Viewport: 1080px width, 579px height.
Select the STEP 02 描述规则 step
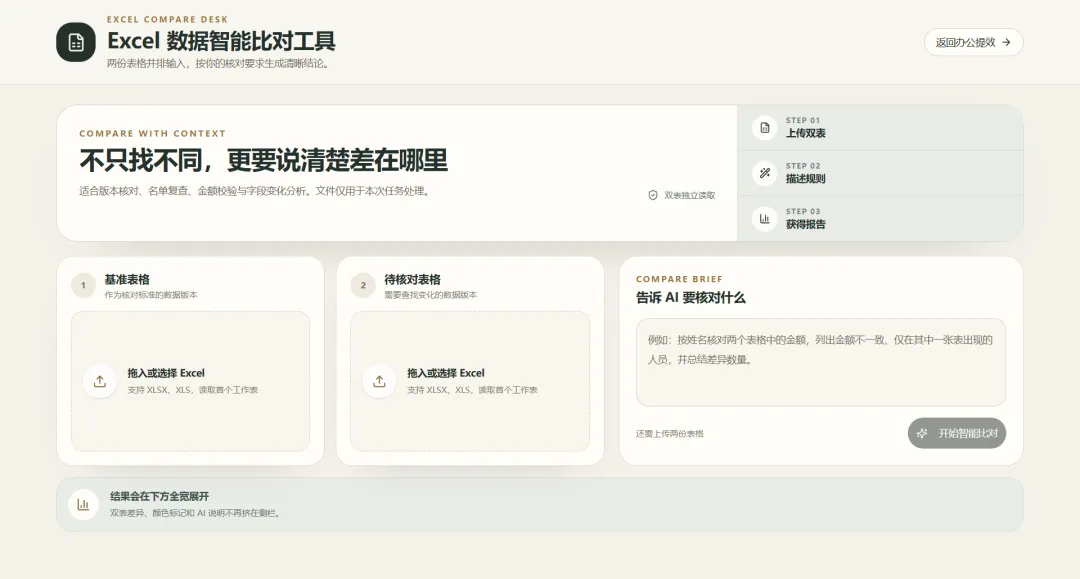point(880,173)
